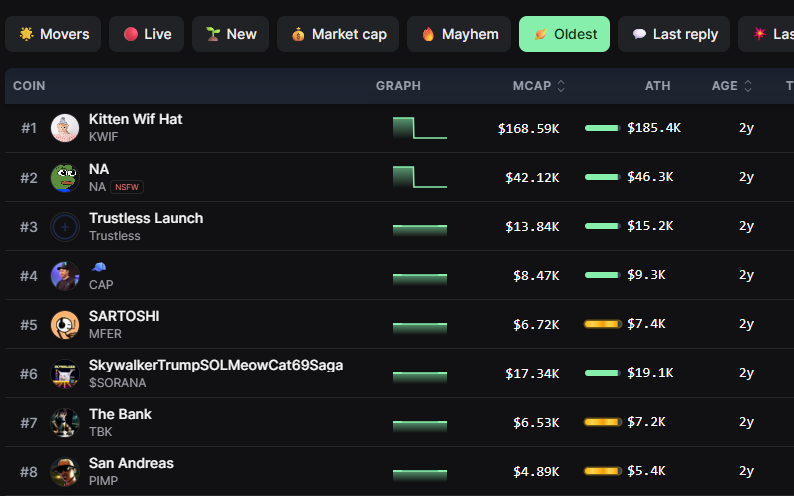794x496 pixels.
Task: Open San Andreas coin link
Action: point(131,463)
